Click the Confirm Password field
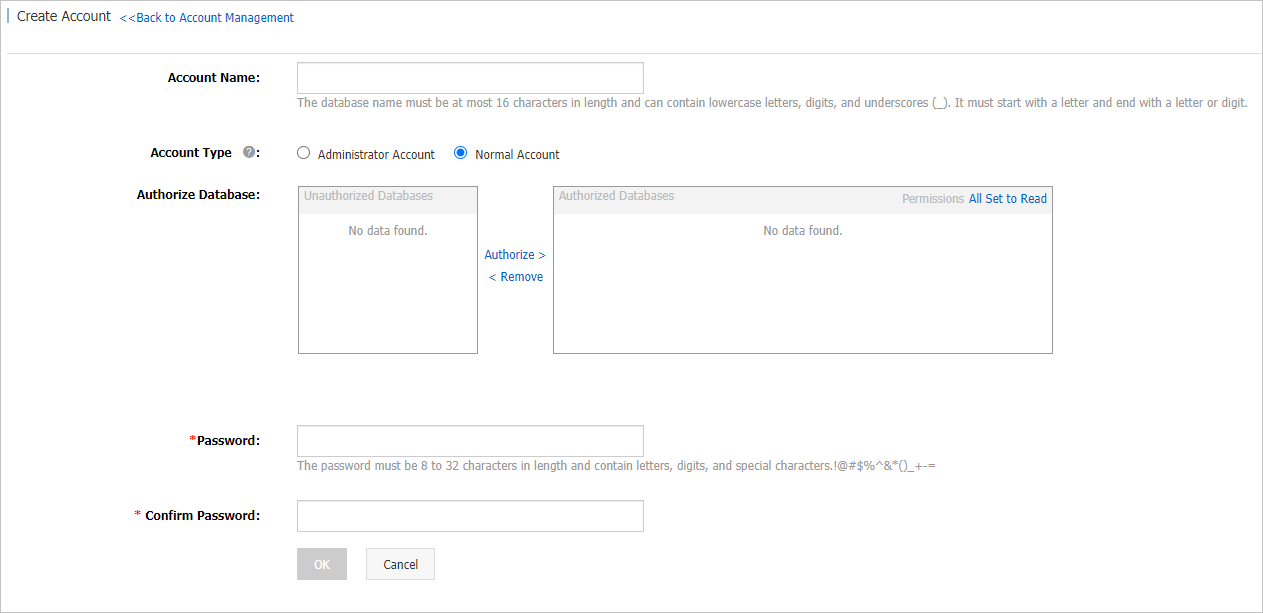The width and height of the screenshot is (1263, 613). click(x=470, y=516)
